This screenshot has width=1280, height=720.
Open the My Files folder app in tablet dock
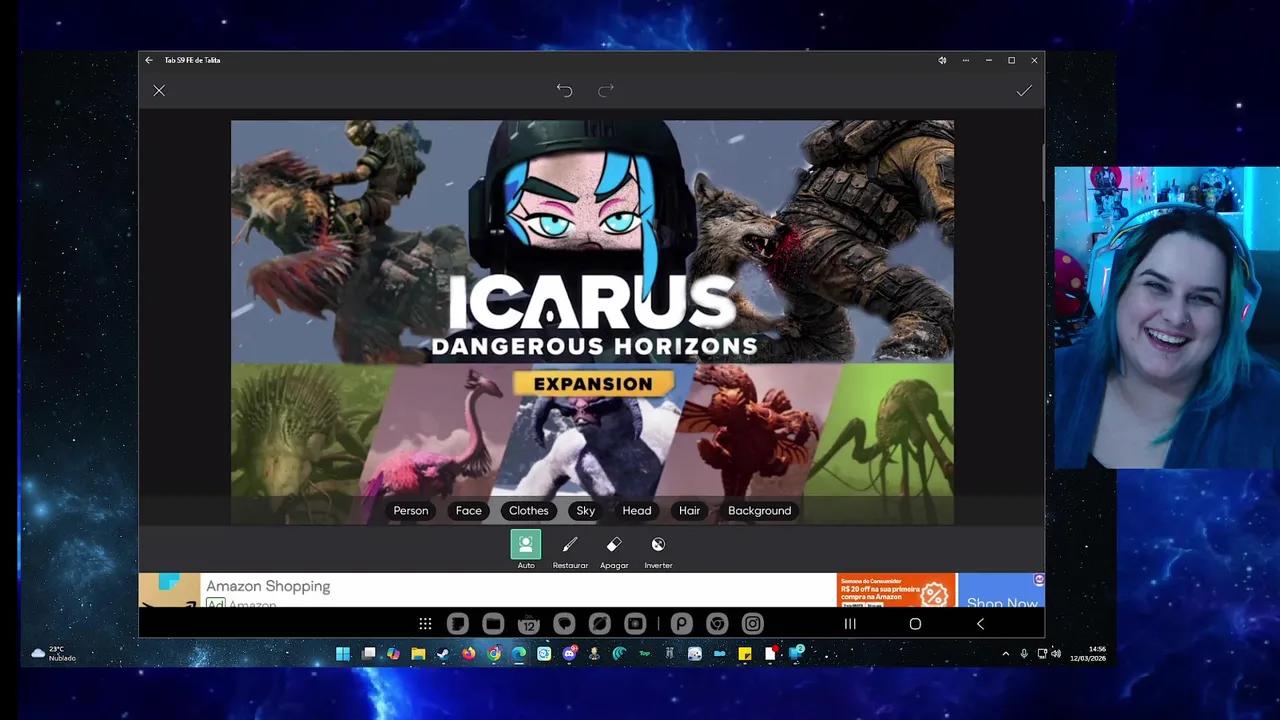(x=493, y=624)
